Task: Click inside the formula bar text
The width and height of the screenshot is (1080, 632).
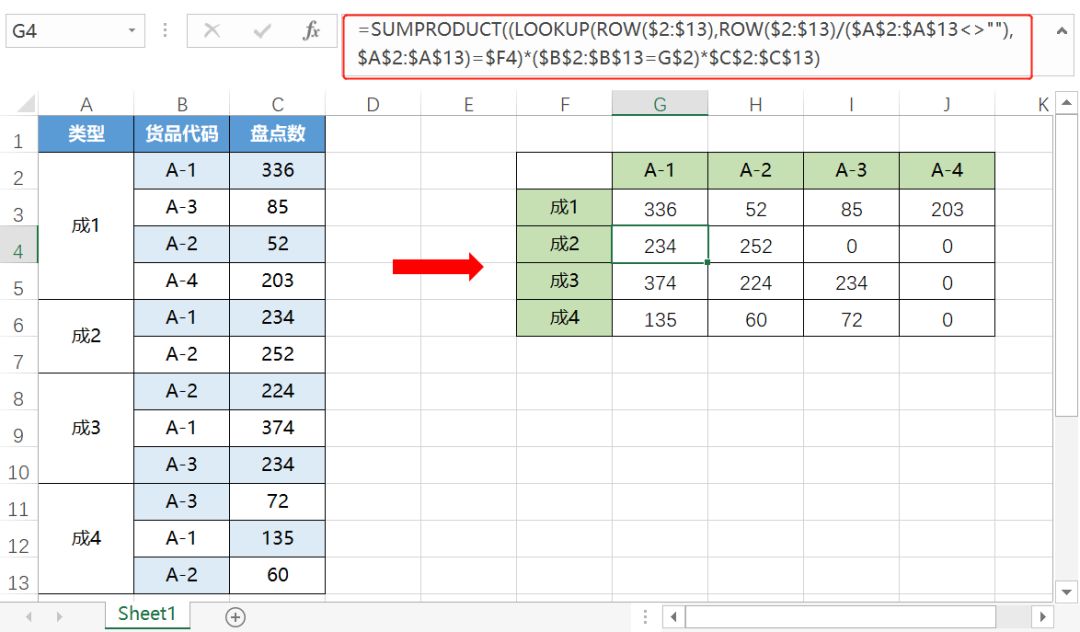Action: point(687,45)
